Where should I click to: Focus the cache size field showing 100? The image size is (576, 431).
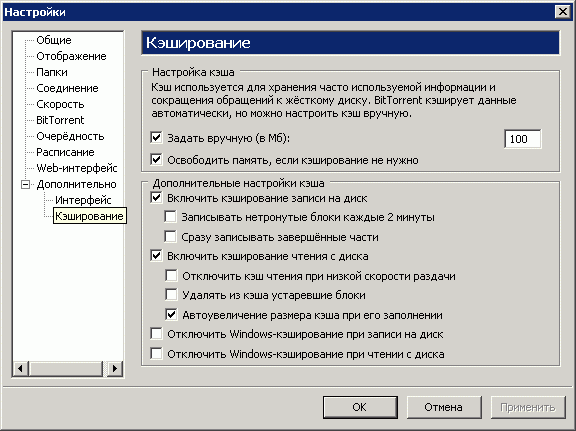[522, 139]
